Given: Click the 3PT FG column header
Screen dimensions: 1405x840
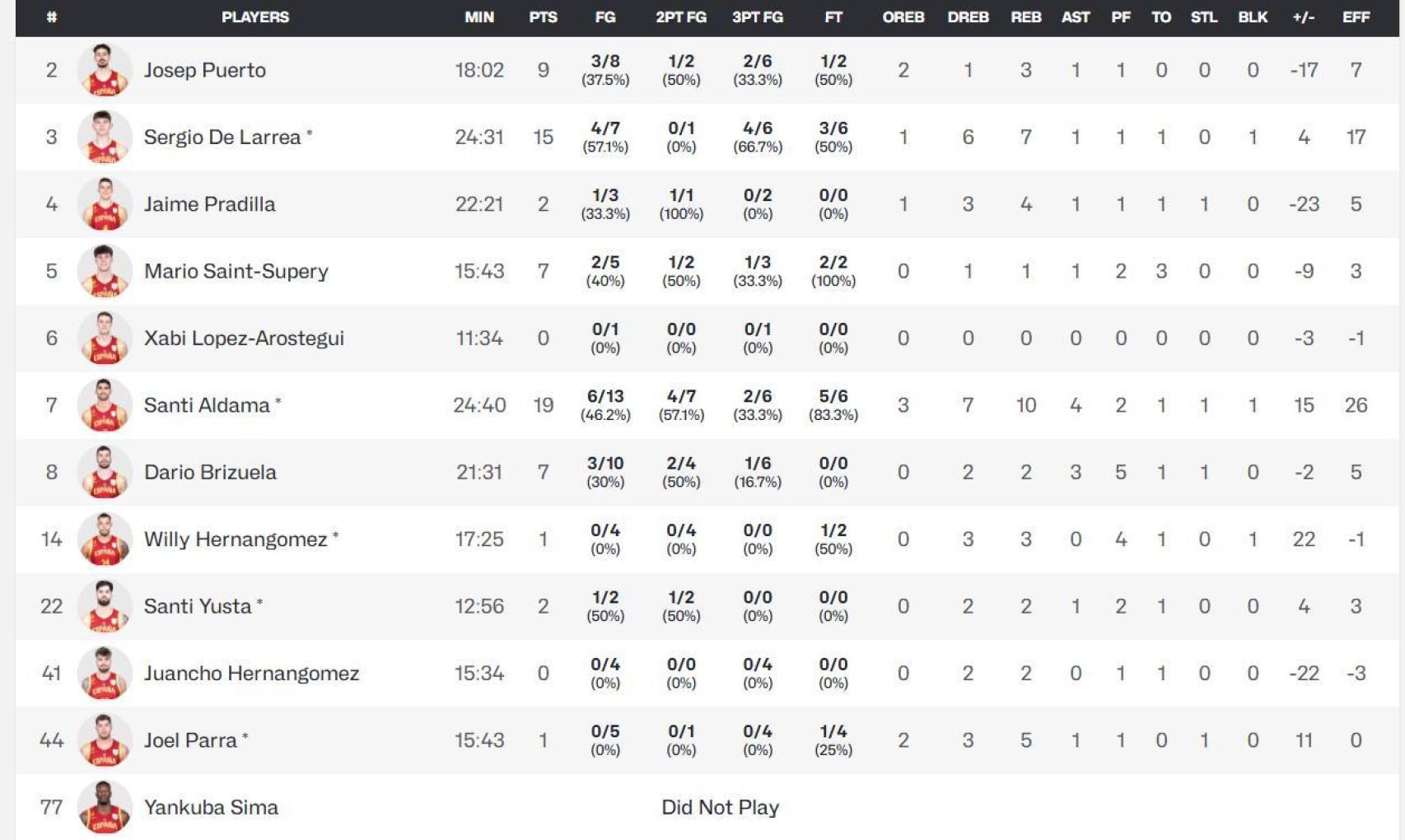Looking at the screenshot, I should [757, 17].
